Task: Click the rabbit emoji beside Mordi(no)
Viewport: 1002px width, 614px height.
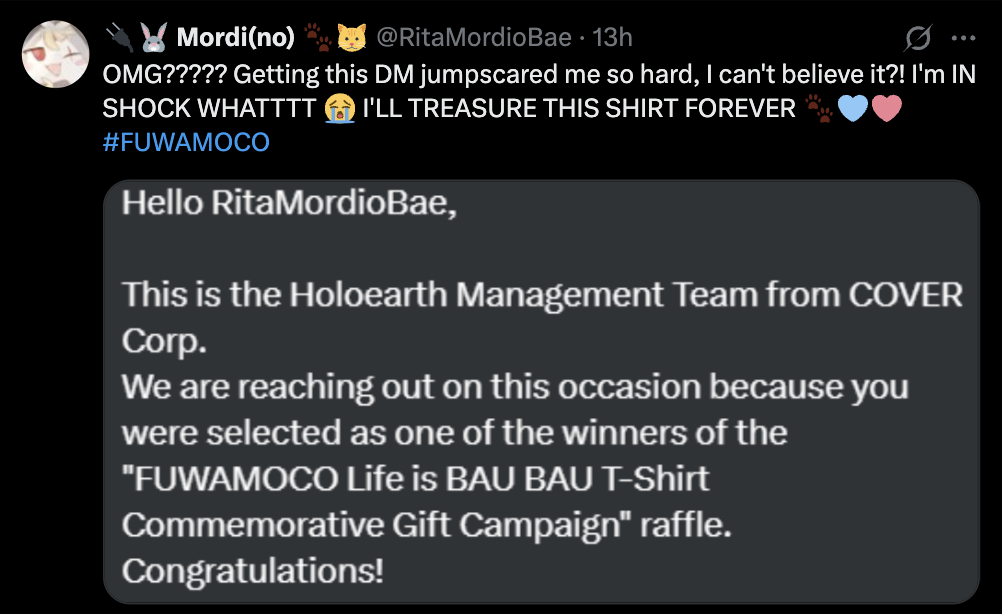Action: pyautogui.click(x=153, y=37)
